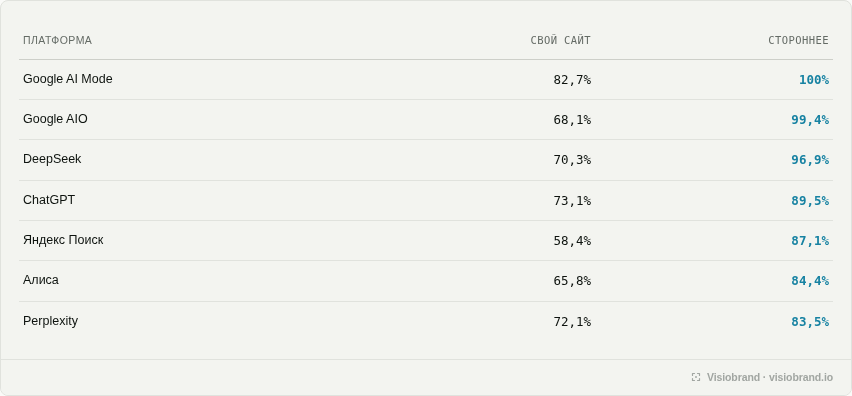Select the Google AI Mode row label
Screen dimensions: 852x396
pyautogui.click(x=67, y=79)
